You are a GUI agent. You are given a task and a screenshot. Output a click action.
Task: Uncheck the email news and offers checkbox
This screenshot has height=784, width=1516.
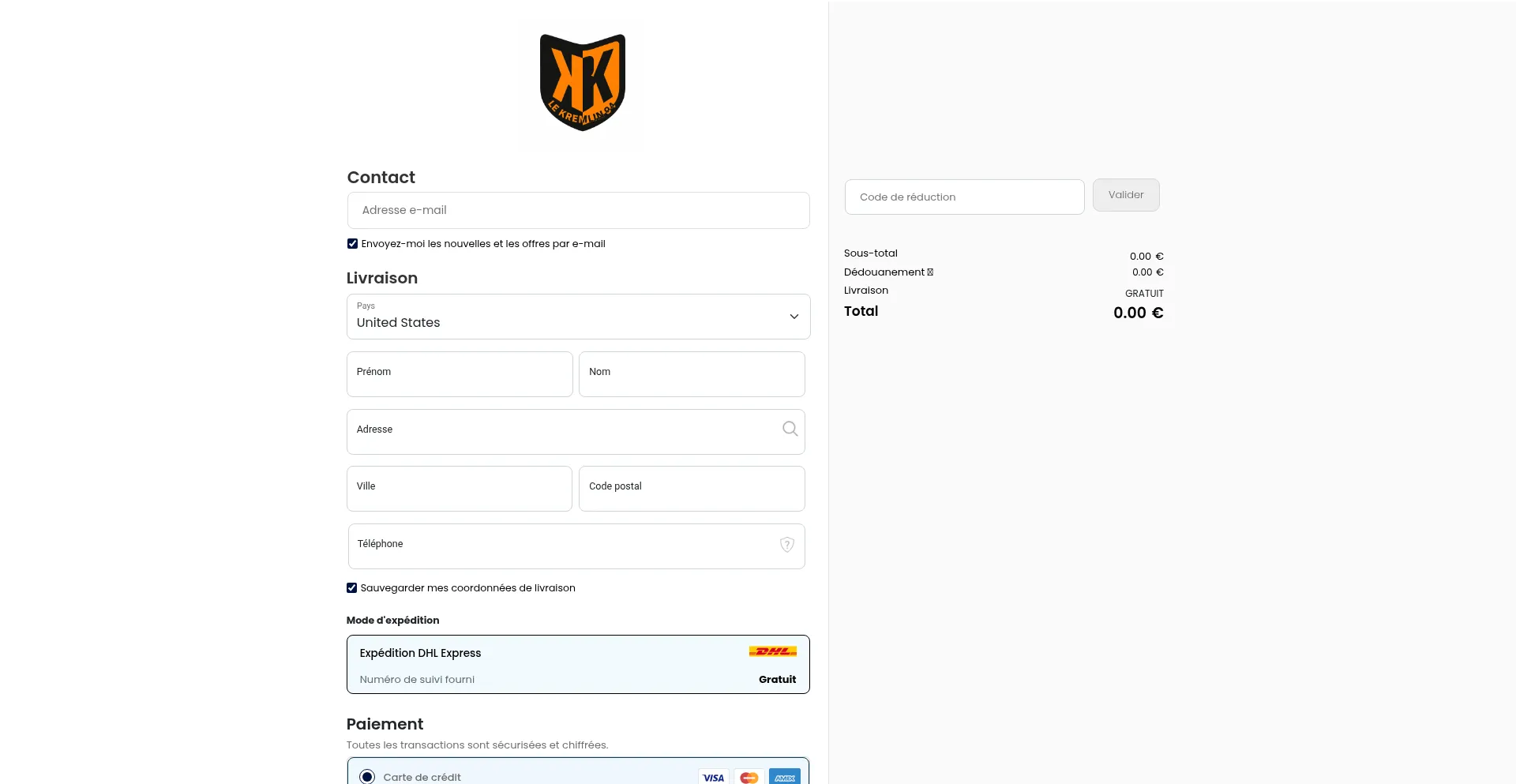coord(352,244)
